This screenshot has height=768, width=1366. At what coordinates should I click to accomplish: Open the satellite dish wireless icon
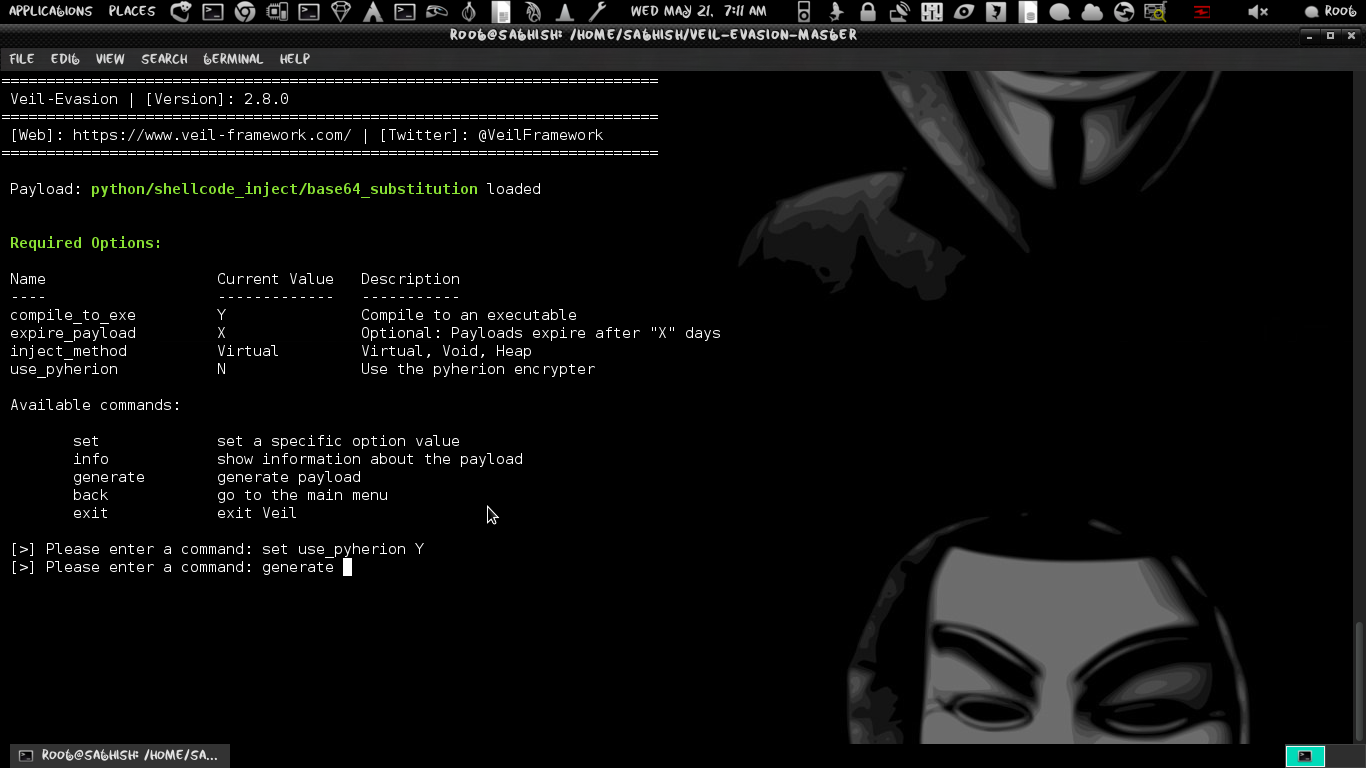click(x=899, y=12)
